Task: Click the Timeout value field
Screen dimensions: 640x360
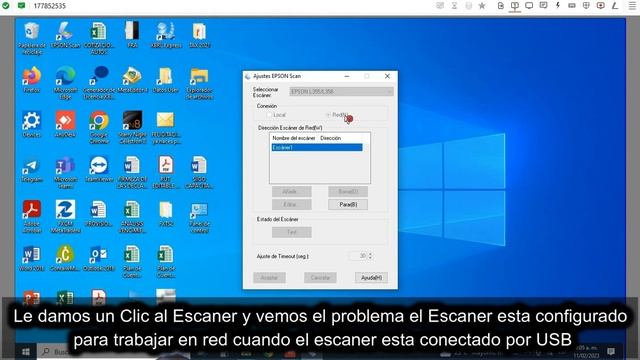Action: coord(358,256)
